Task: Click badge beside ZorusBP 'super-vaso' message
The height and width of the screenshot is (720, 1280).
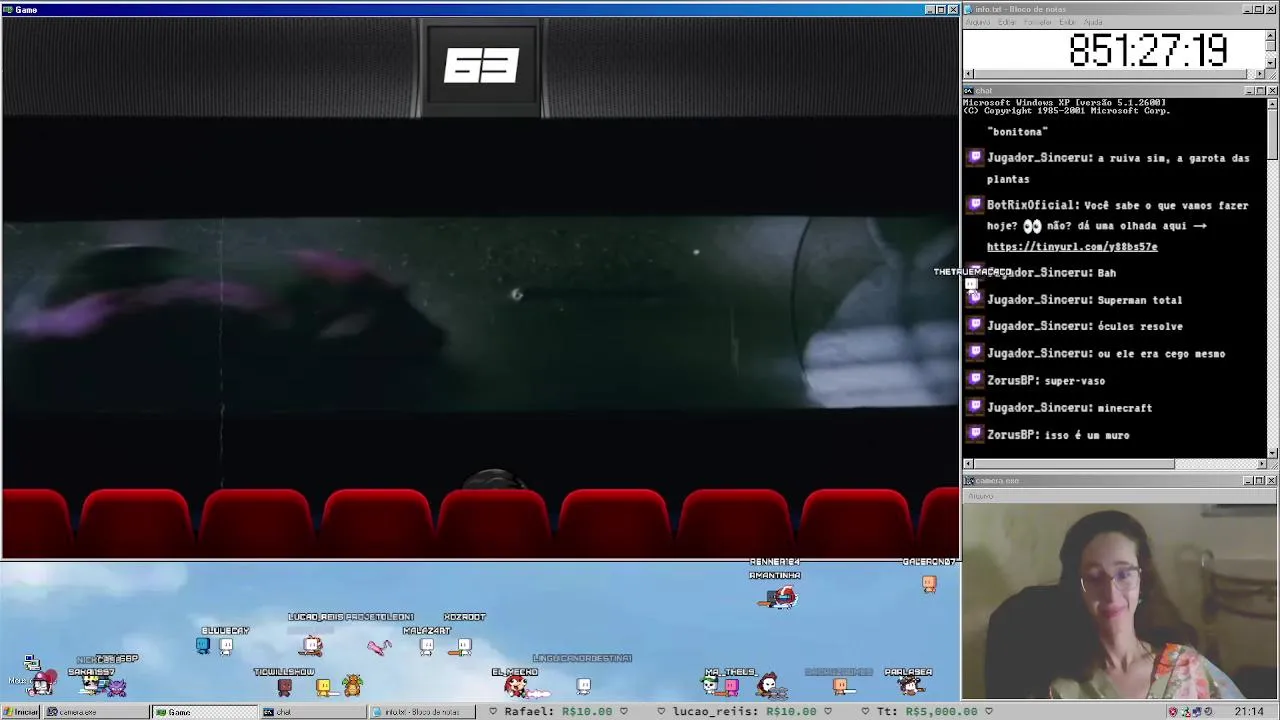Action: click(x=975, y=380)
